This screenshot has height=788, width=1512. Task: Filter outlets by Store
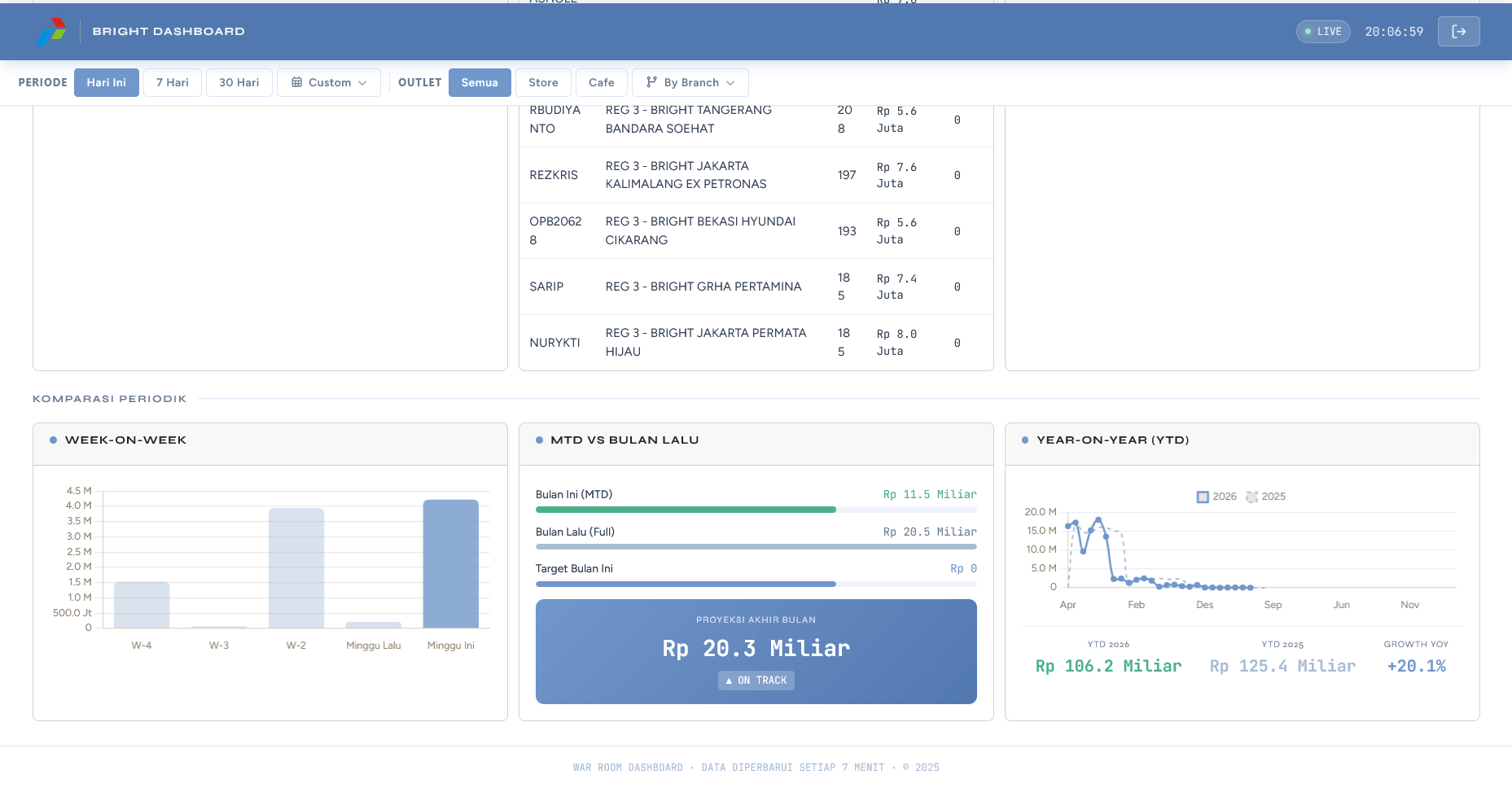coord(543,82)
